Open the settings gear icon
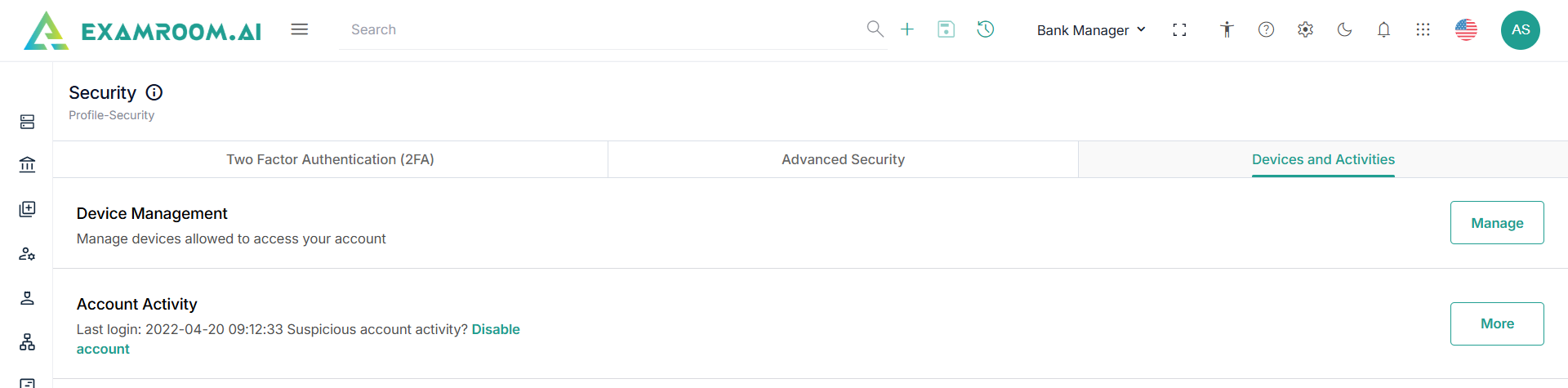The width and height of the screenshot is (1568, 388). pos(1305,30)
